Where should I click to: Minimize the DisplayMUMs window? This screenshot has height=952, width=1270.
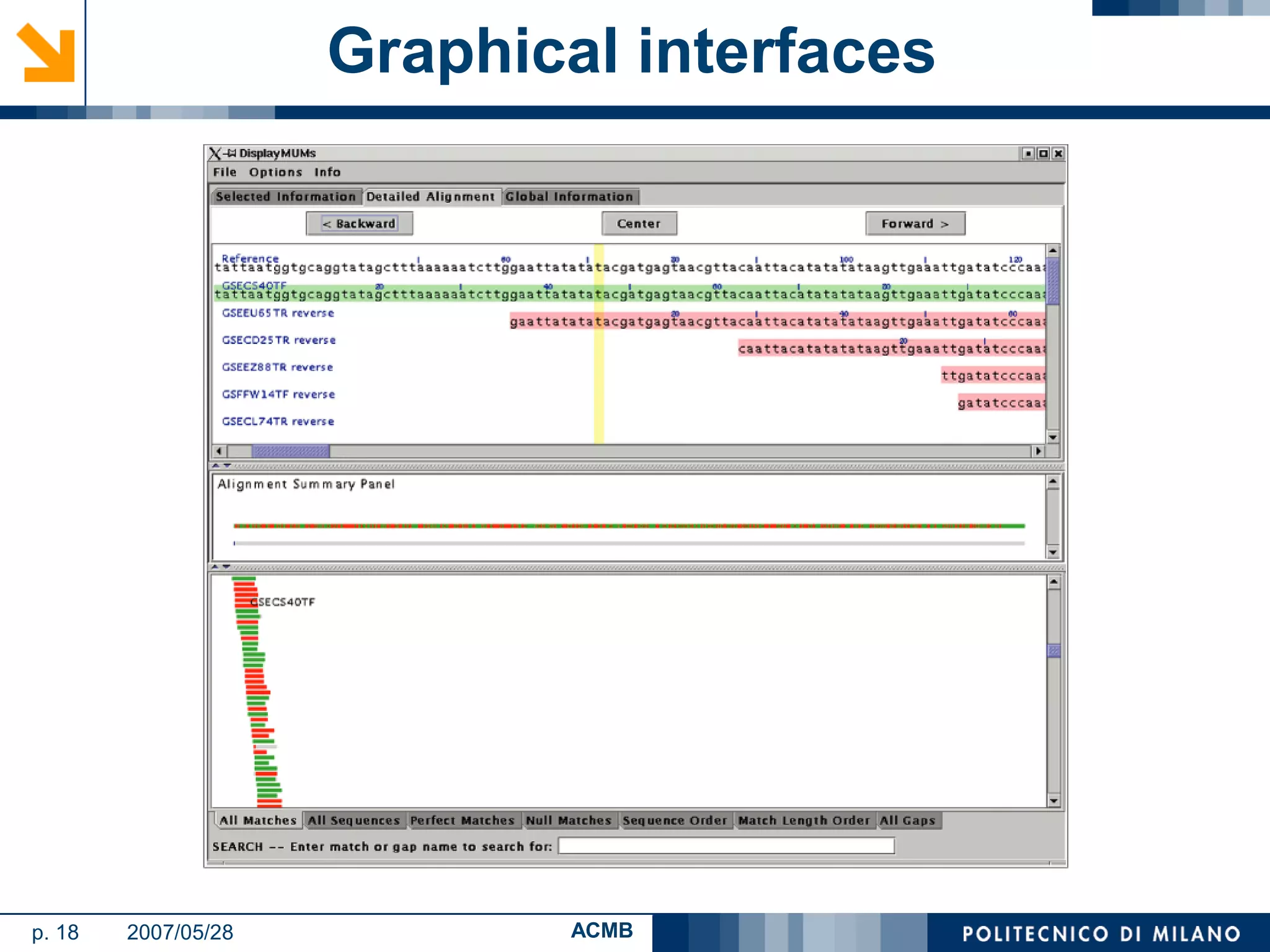point(1028,153)
